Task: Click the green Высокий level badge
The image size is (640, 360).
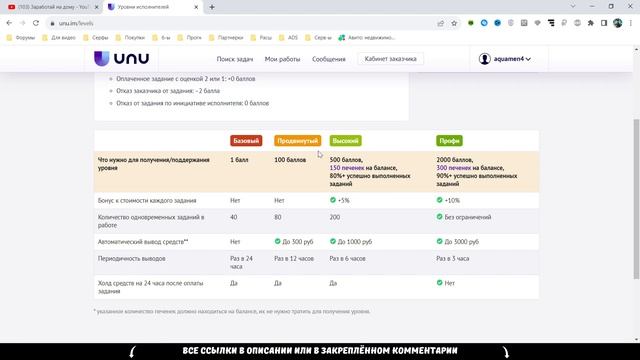Action: 345,141
